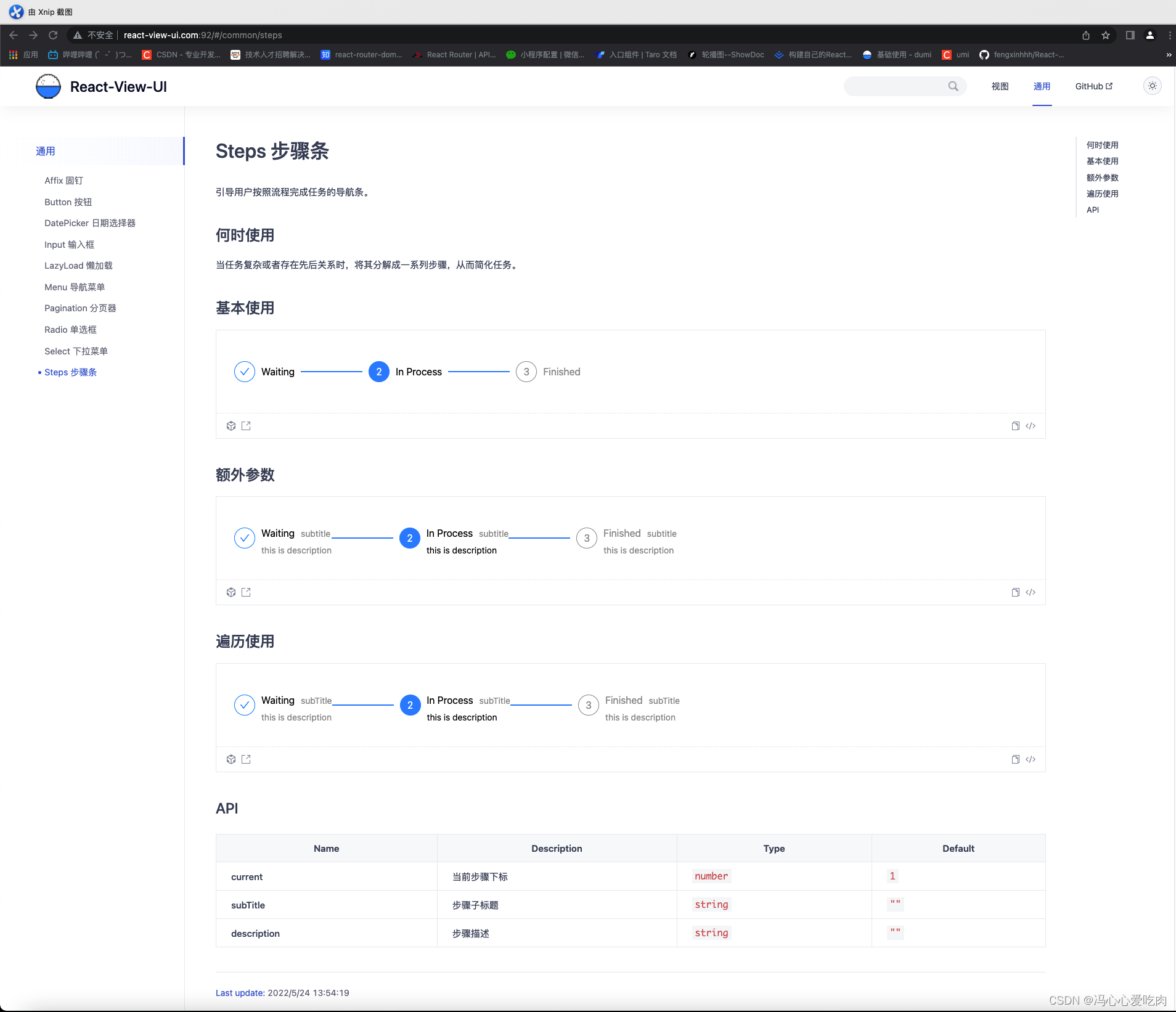1176x1012 pixels.
Task: Collapse the 通用 section in the sidebar
Action: tap(46, 151)
